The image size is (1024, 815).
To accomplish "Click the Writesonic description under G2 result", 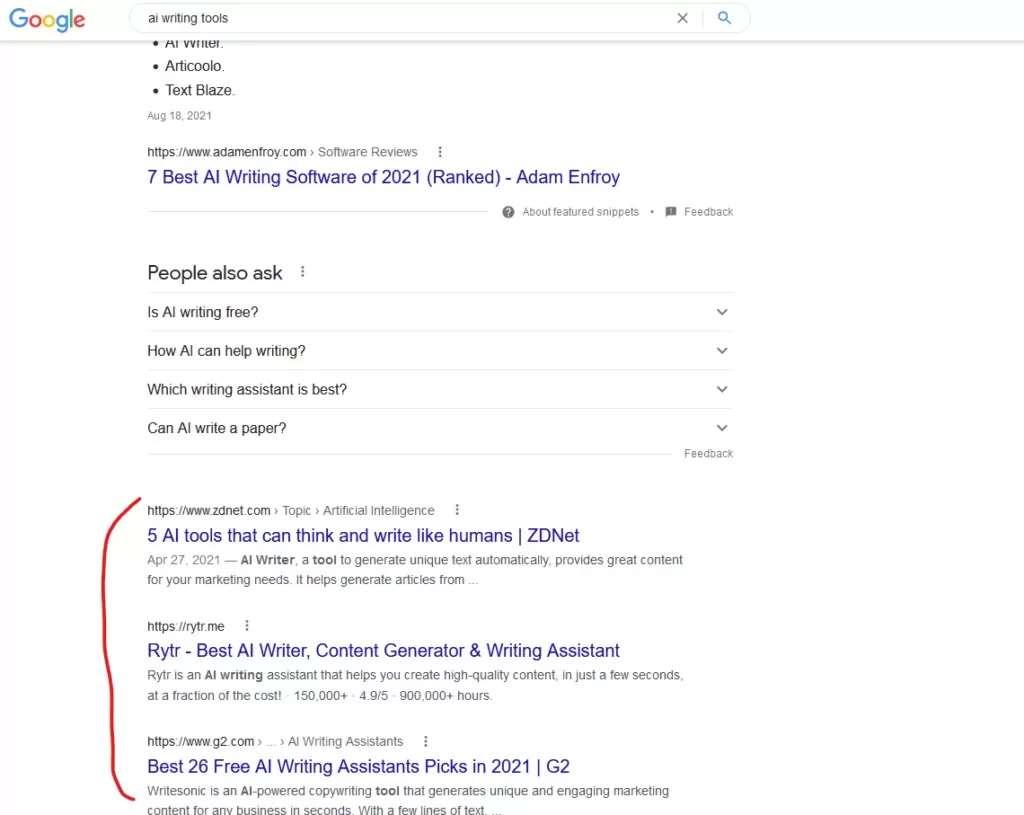I will click(x=408, y=800).
